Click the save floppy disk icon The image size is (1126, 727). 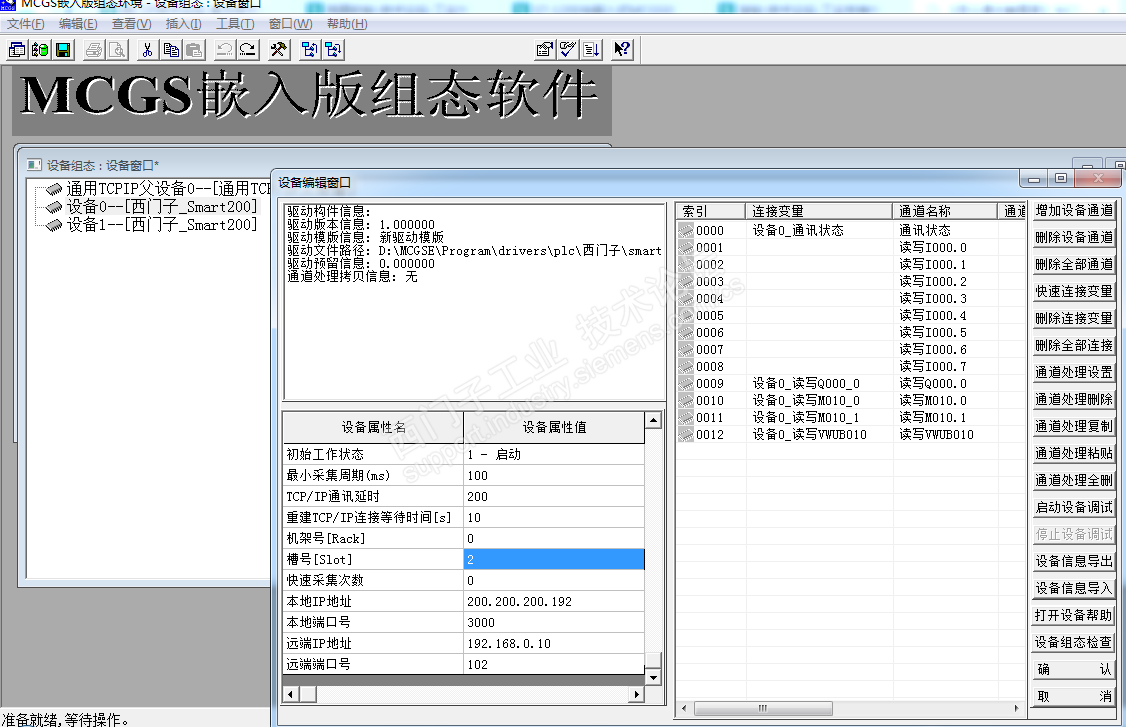tap(63, 50)
